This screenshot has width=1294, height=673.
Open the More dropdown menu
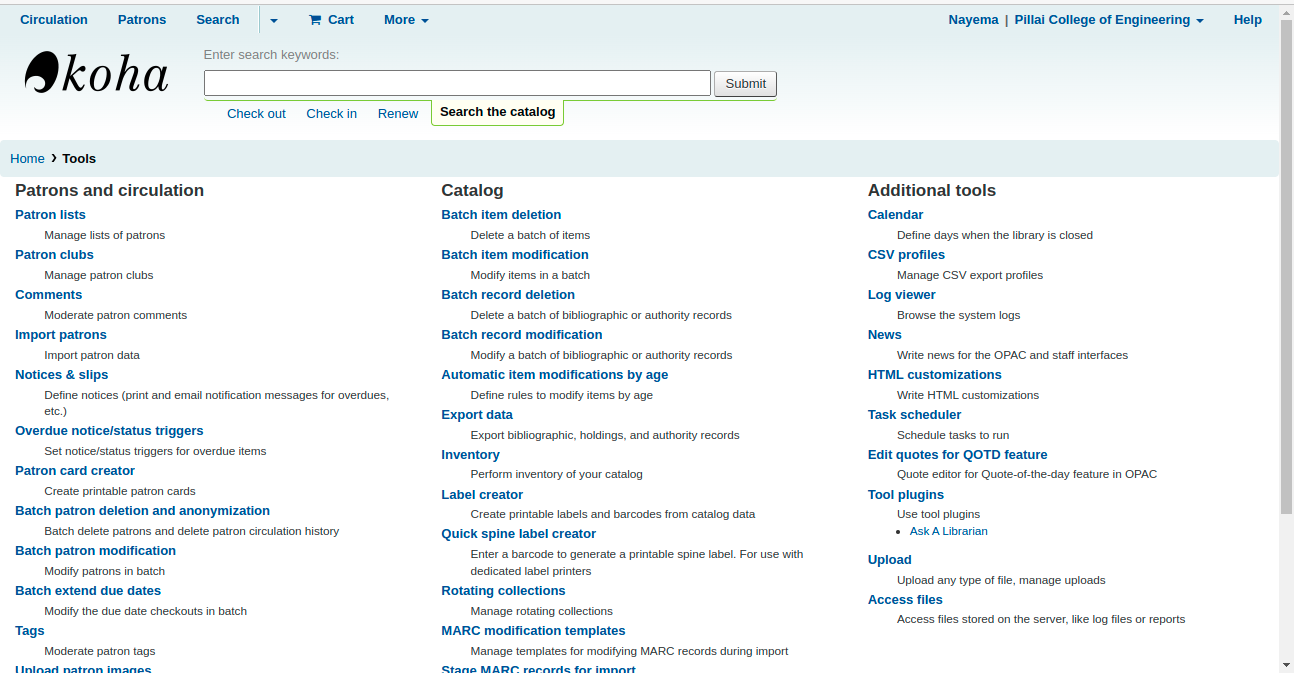click(x=406, y=20)
